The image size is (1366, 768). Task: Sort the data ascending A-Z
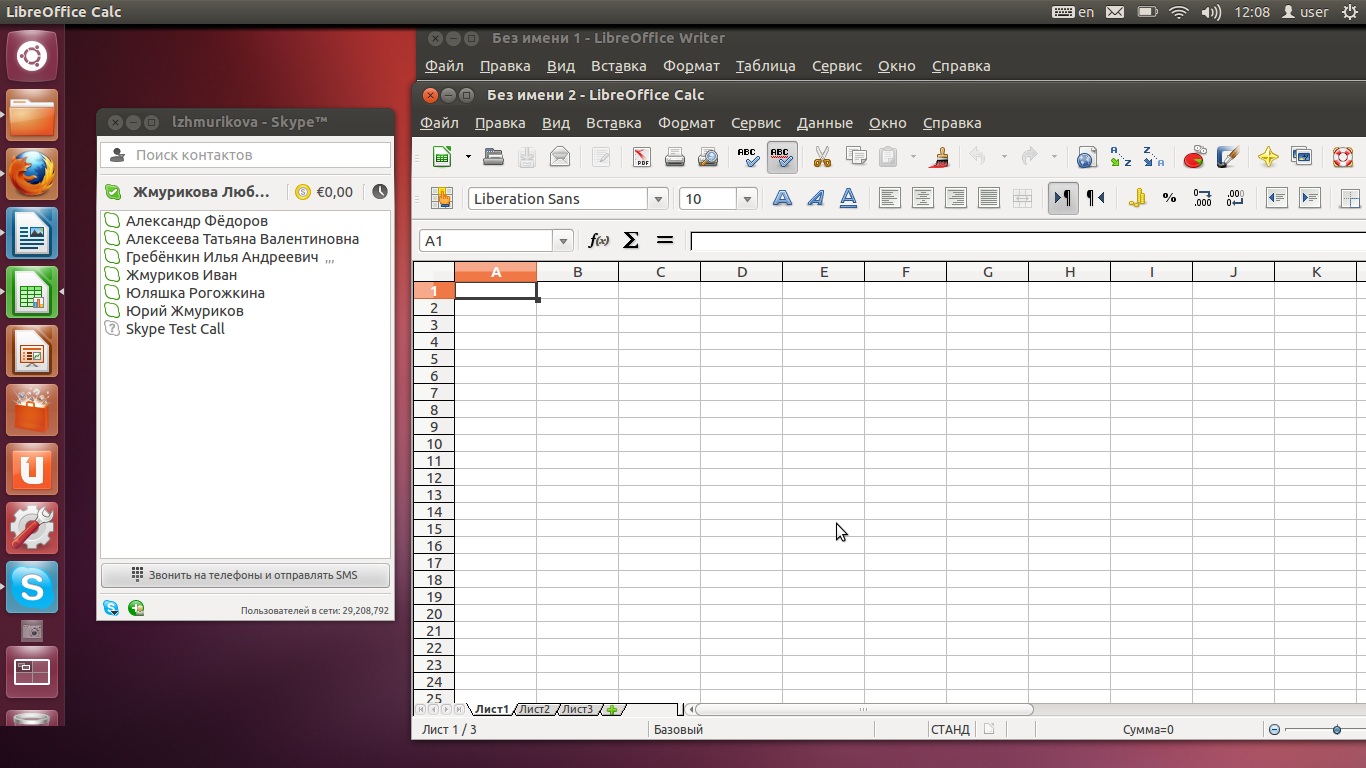tap(1121, 157)
